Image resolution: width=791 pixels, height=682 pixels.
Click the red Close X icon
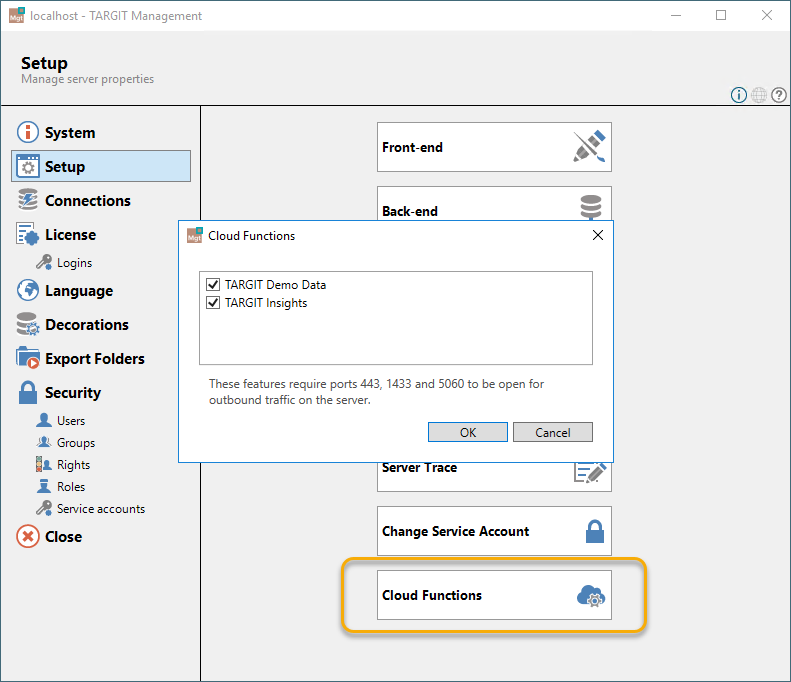28,536
